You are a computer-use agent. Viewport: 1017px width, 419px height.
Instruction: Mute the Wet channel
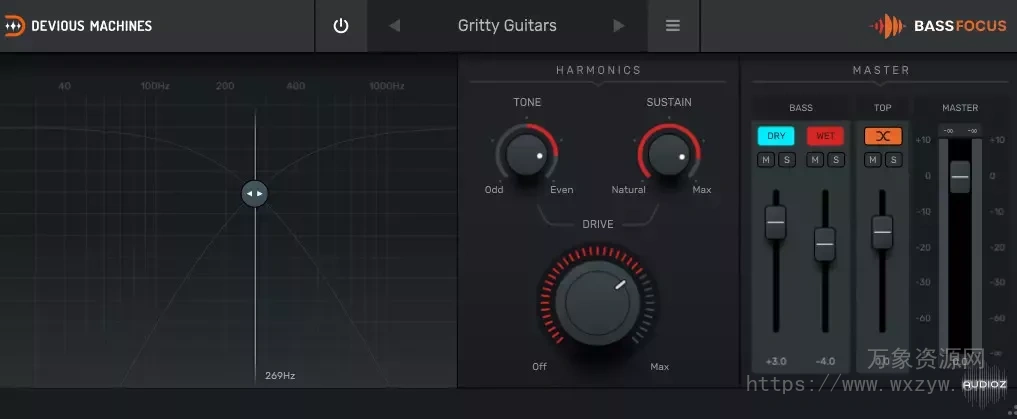coord(815,160)
